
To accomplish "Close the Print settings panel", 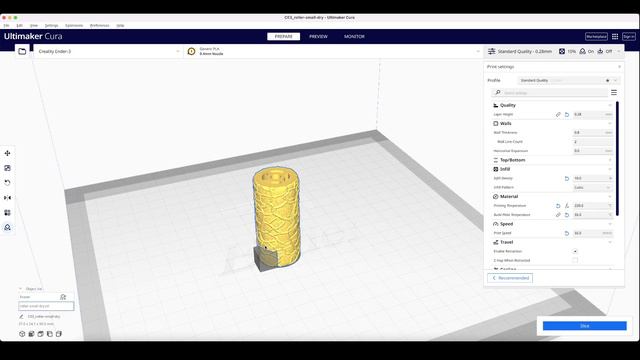I will tap(620, 67).
